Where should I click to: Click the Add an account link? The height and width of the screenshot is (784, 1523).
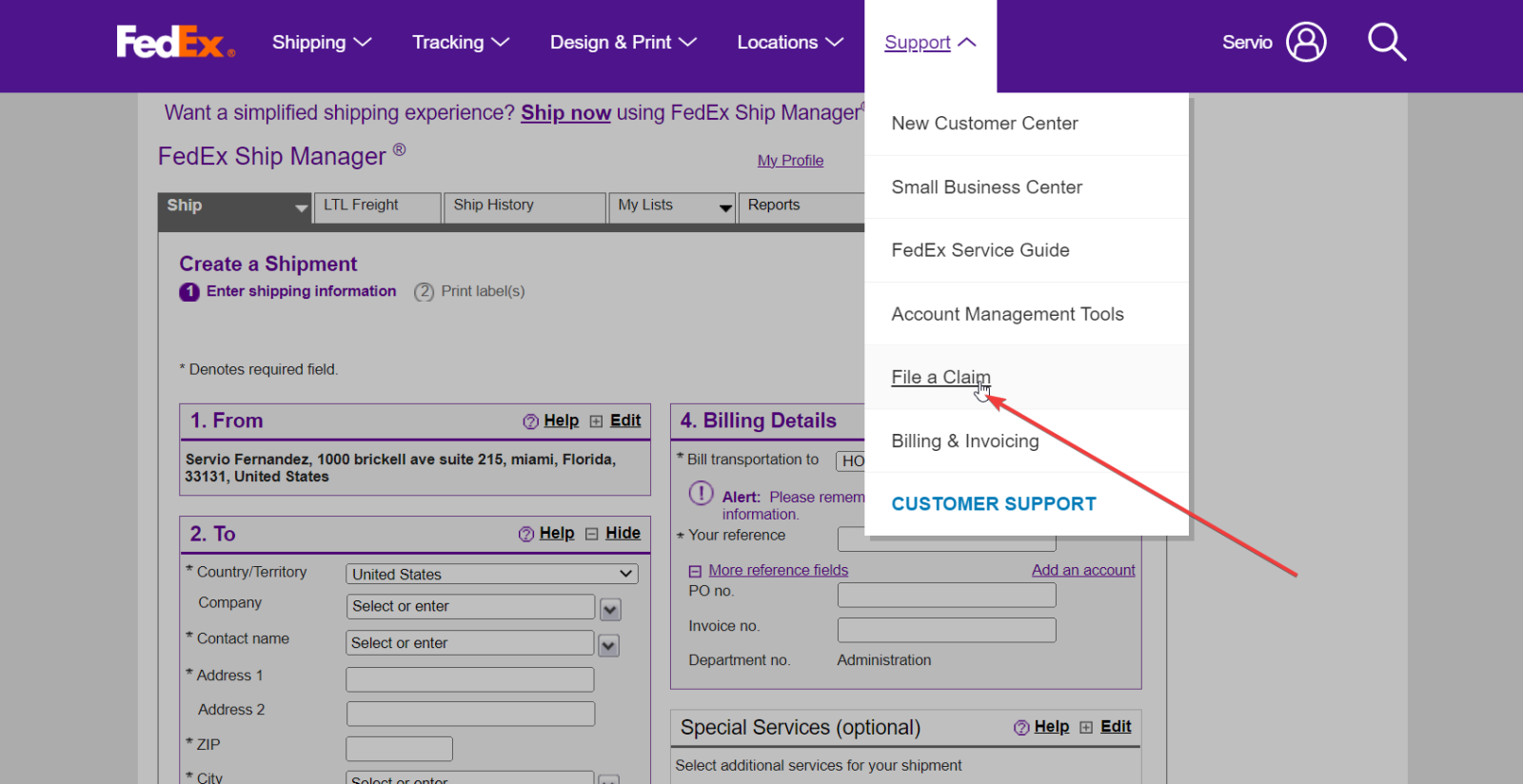[x=1083, y=570]
